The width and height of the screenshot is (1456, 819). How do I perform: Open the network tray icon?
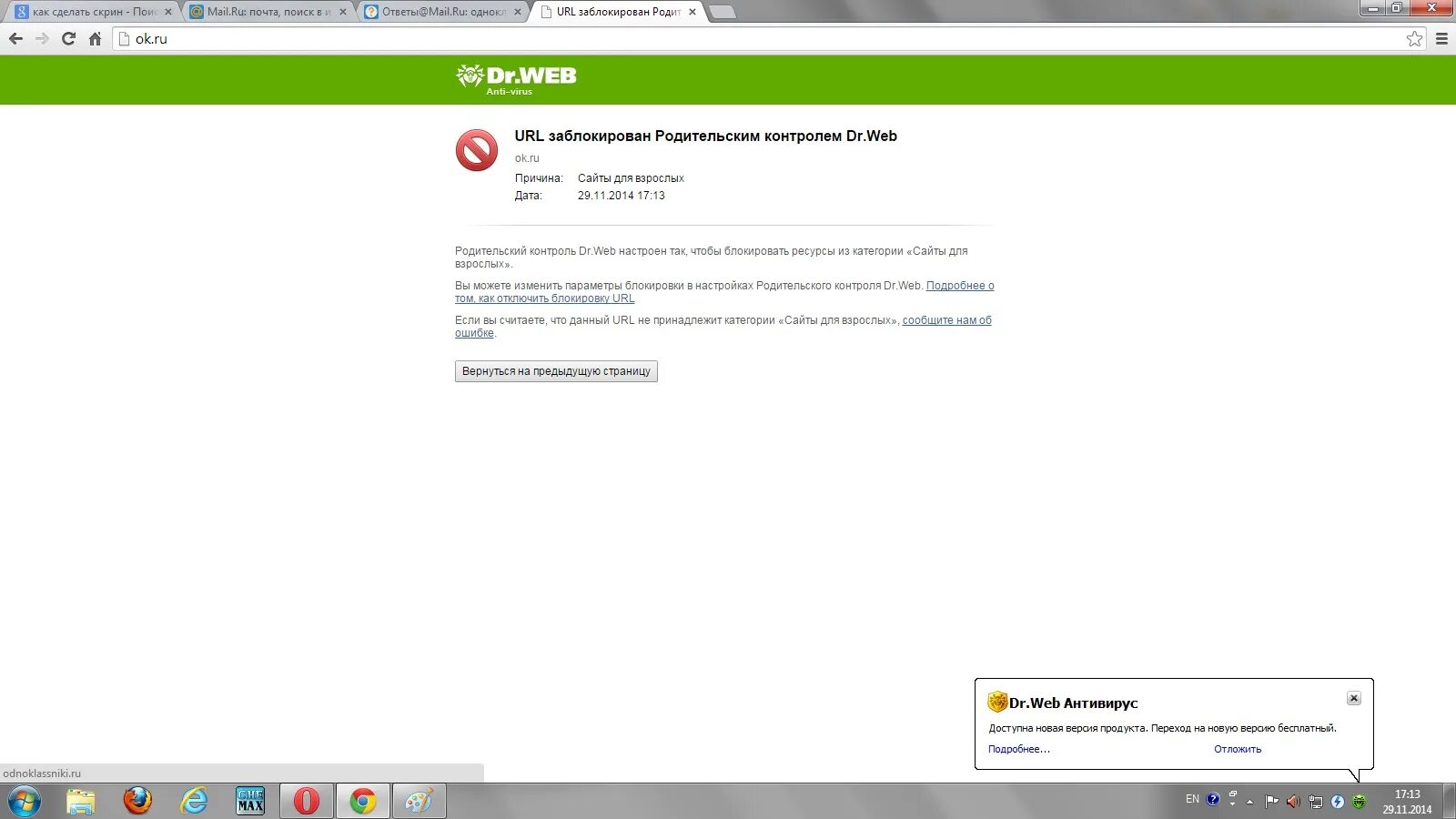(x=1315, y=802)
